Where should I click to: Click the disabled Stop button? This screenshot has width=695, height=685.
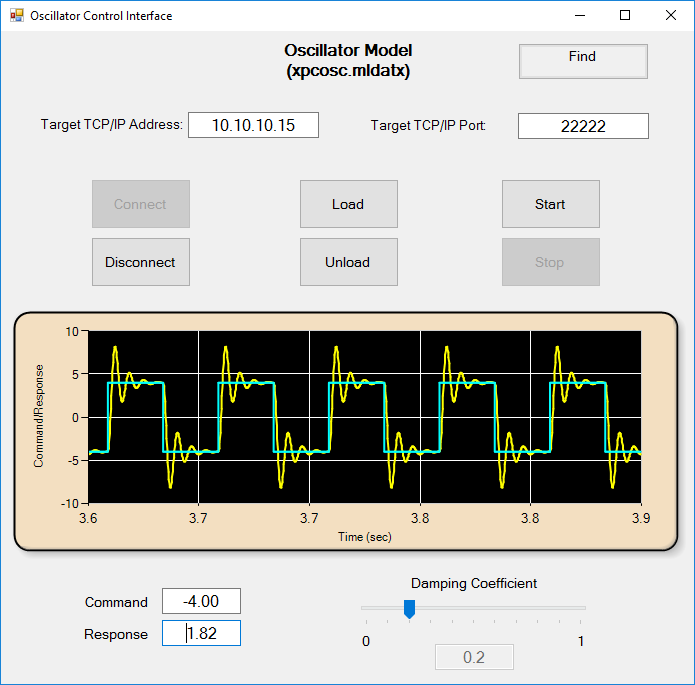tap(551, 262)
